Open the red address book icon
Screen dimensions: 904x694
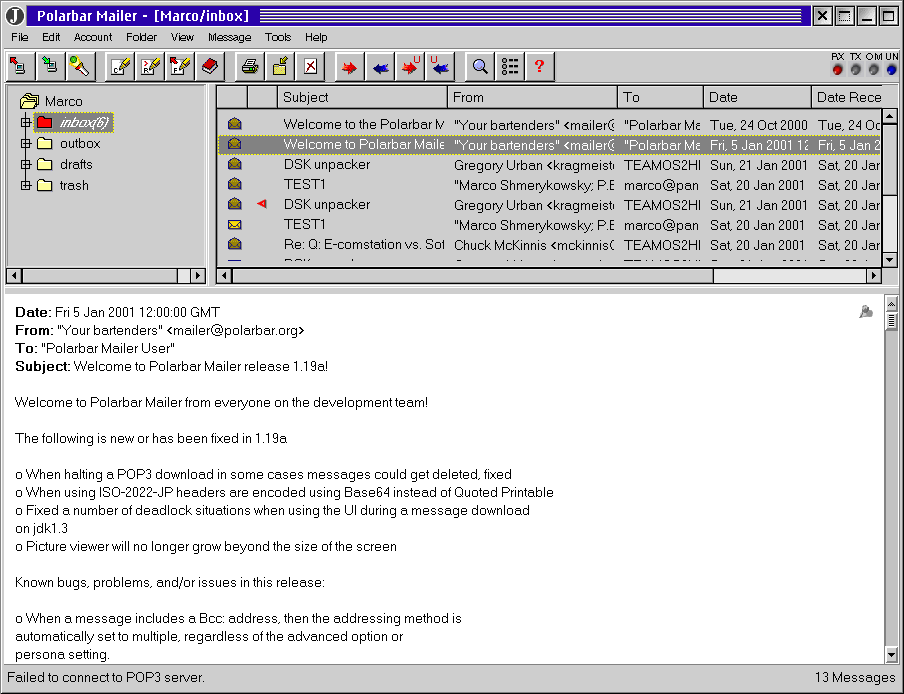click(x=209, y=66)
